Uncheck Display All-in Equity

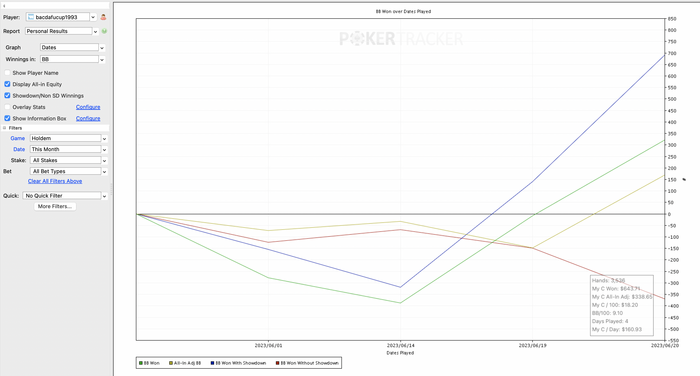pyautogui.click(x=7, y=84)
